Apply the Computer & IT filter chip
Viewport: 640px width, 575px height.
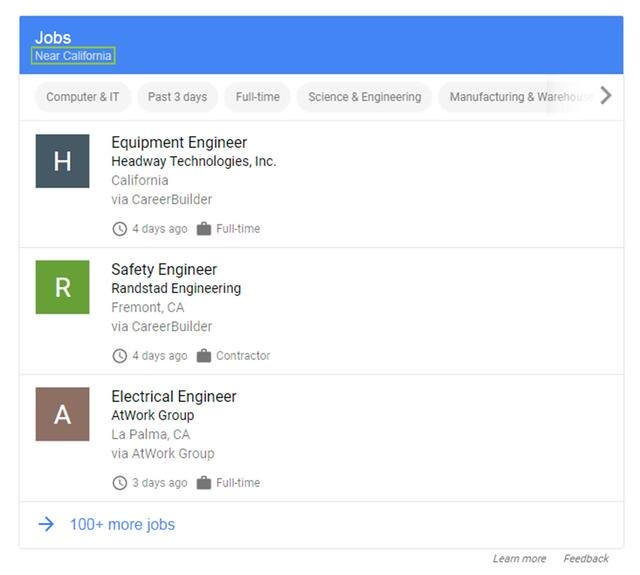point(82,97)
